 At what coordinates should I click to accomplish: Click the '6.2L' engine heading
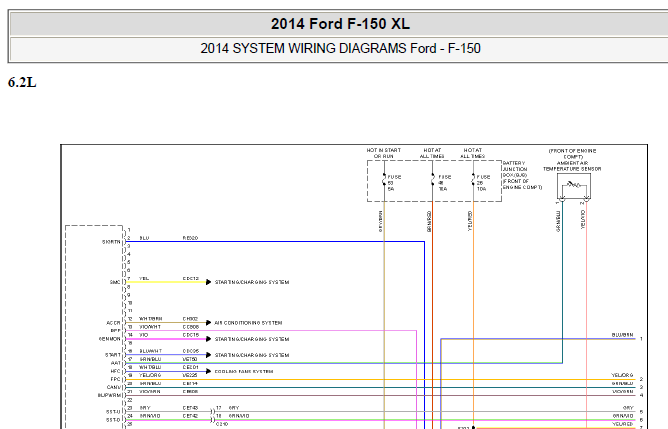point(22,82)
